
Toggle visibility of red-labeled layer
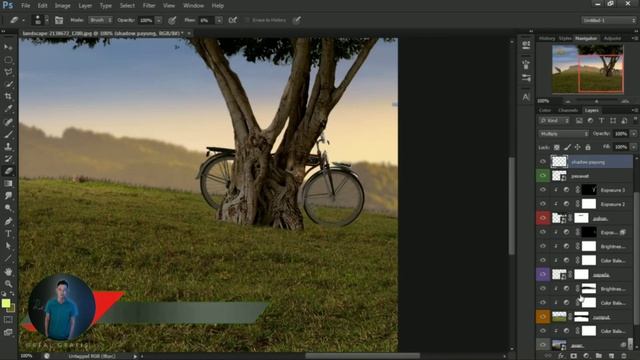[543, 218]
